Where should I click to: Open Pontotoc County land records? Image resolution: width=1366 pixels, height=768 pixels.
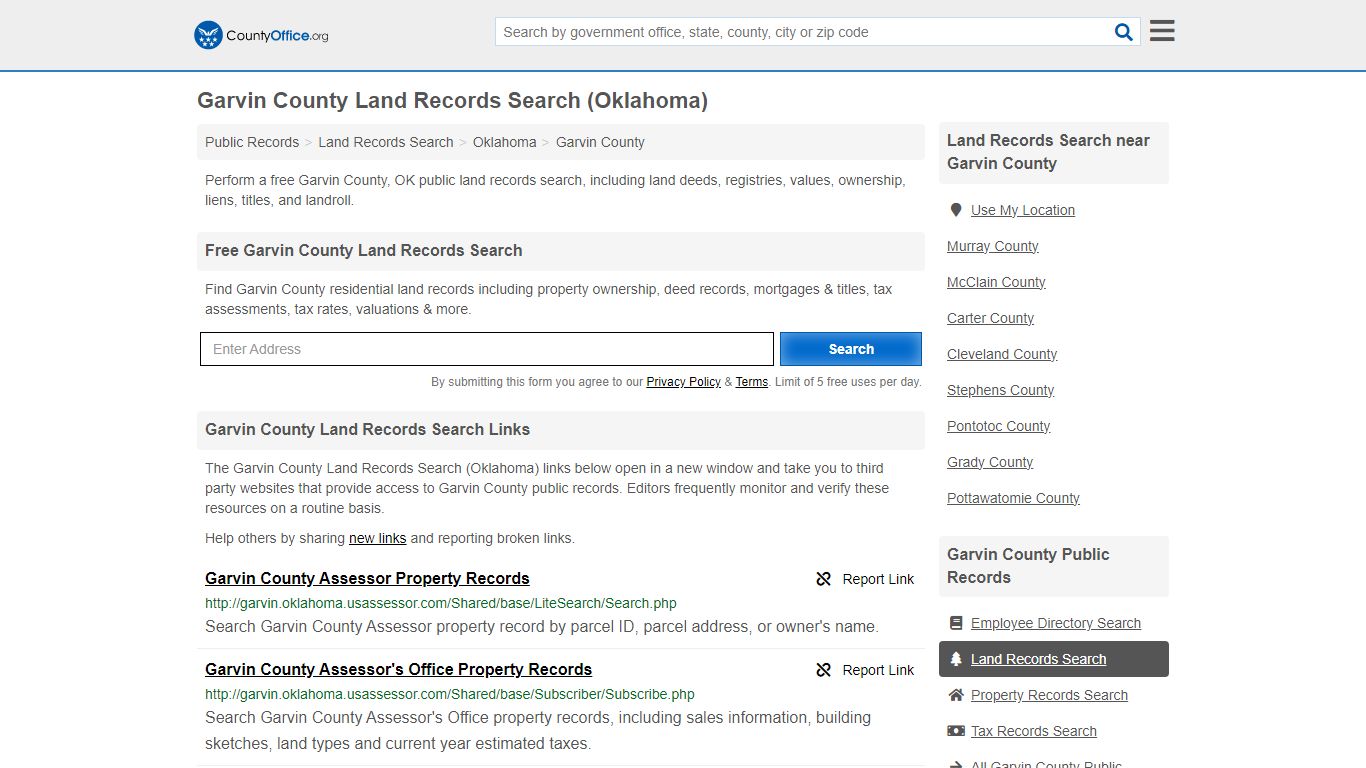pos(998,426)
